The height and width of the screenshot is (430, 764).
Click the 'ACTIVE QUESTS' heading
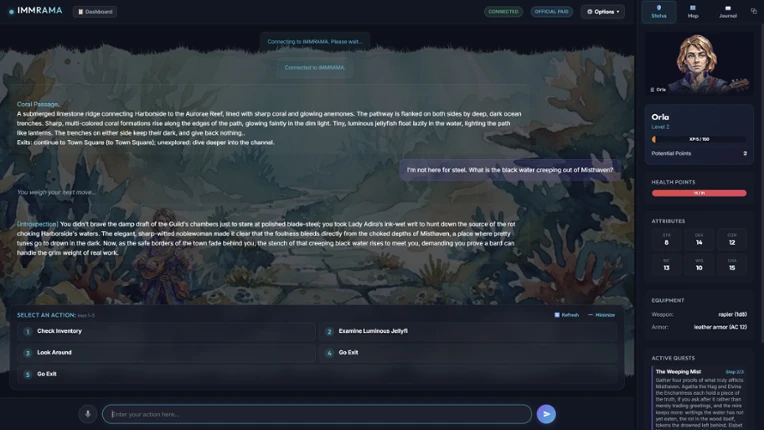pos(673,358)
